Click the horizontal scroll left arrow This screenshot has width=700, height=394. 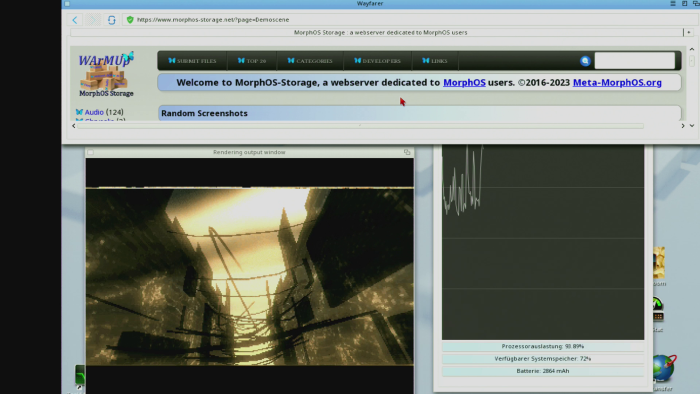click(x=74, y=126)
